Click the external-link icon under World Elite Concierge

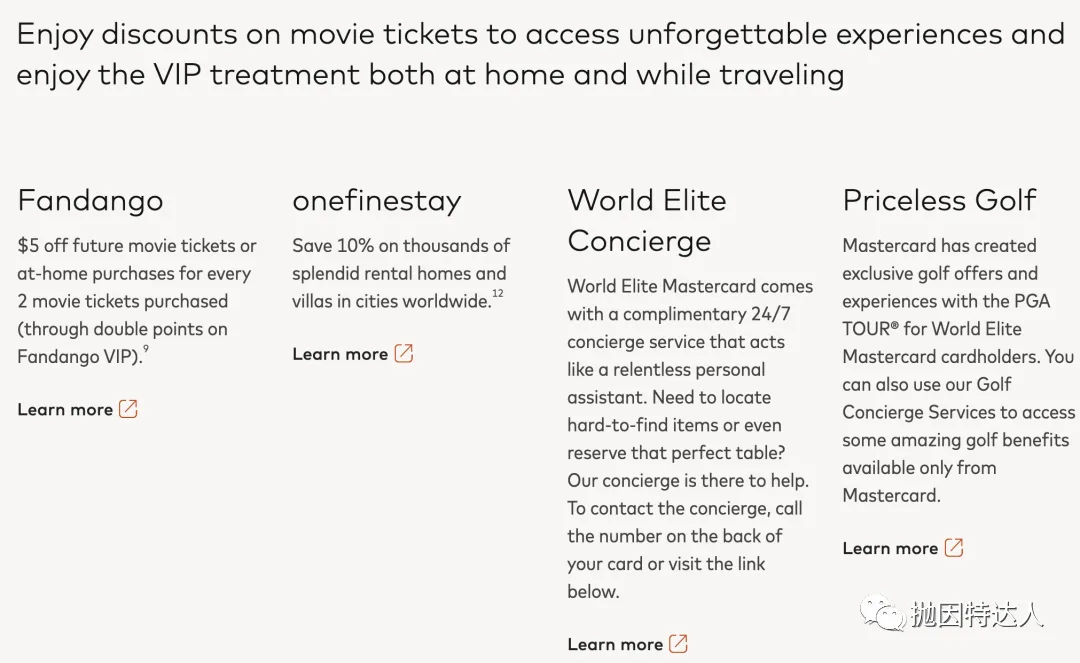click(678, 644)
